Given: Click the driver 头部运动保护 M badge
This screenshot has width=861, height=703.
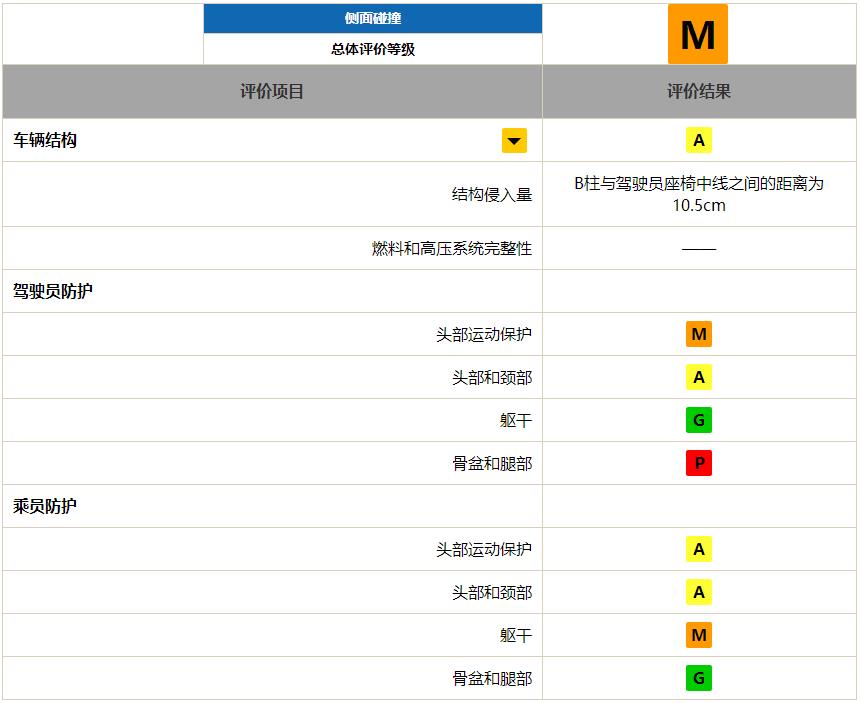Looking at the screenshot, I should tap(698, 334).
